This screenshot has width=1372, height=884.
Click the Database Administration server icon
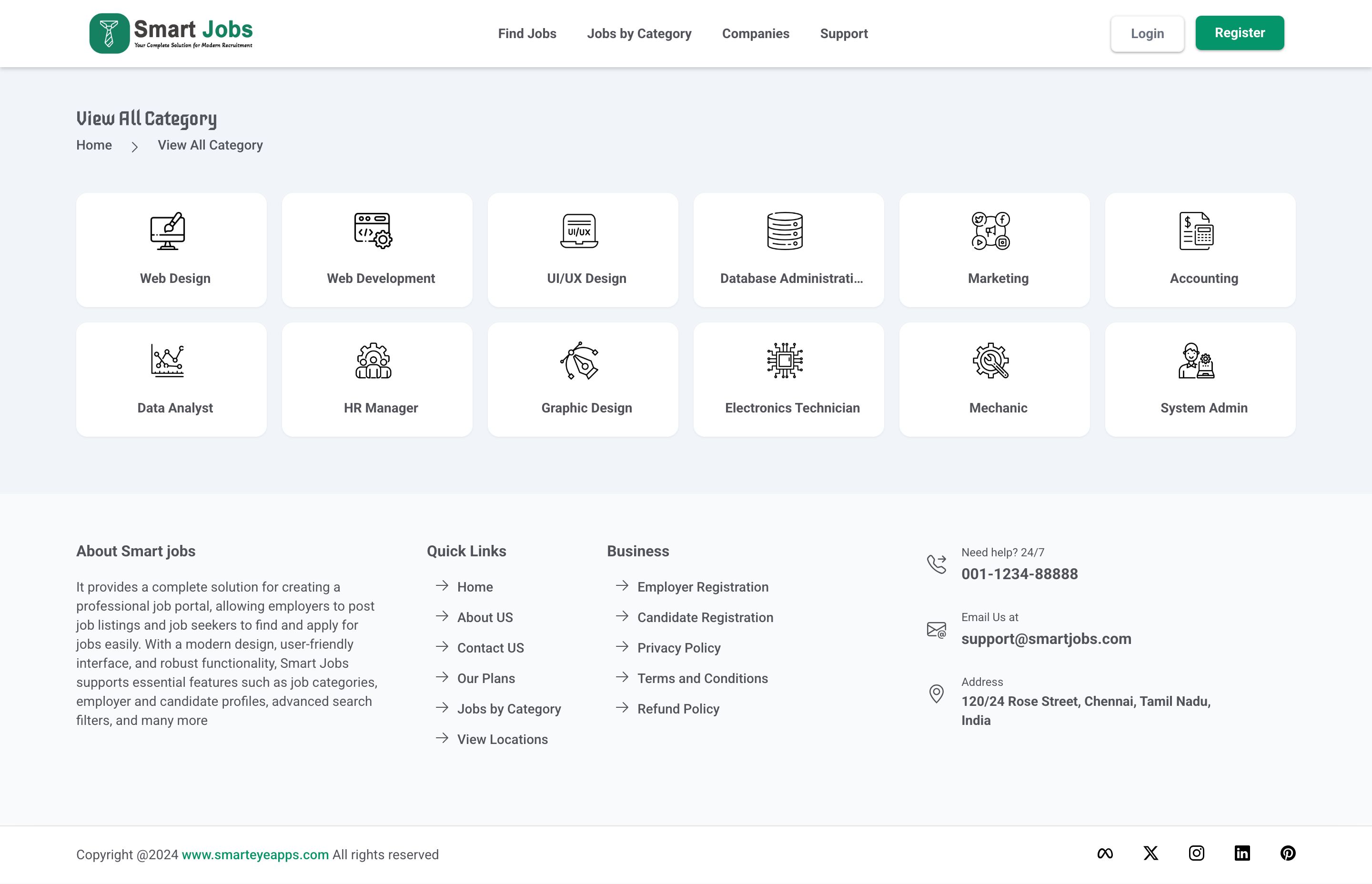(785, 231)
